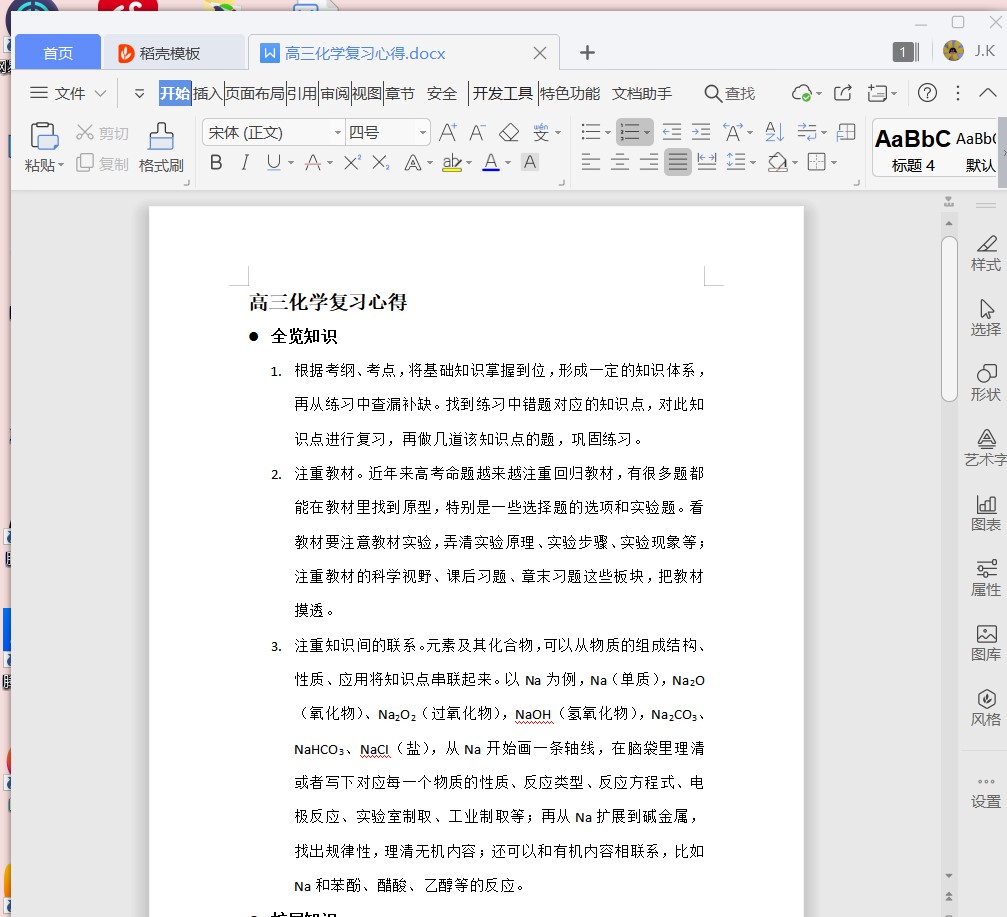
Task: Open the 图表 chart panel in sidebar
Action: click(985, 512)
